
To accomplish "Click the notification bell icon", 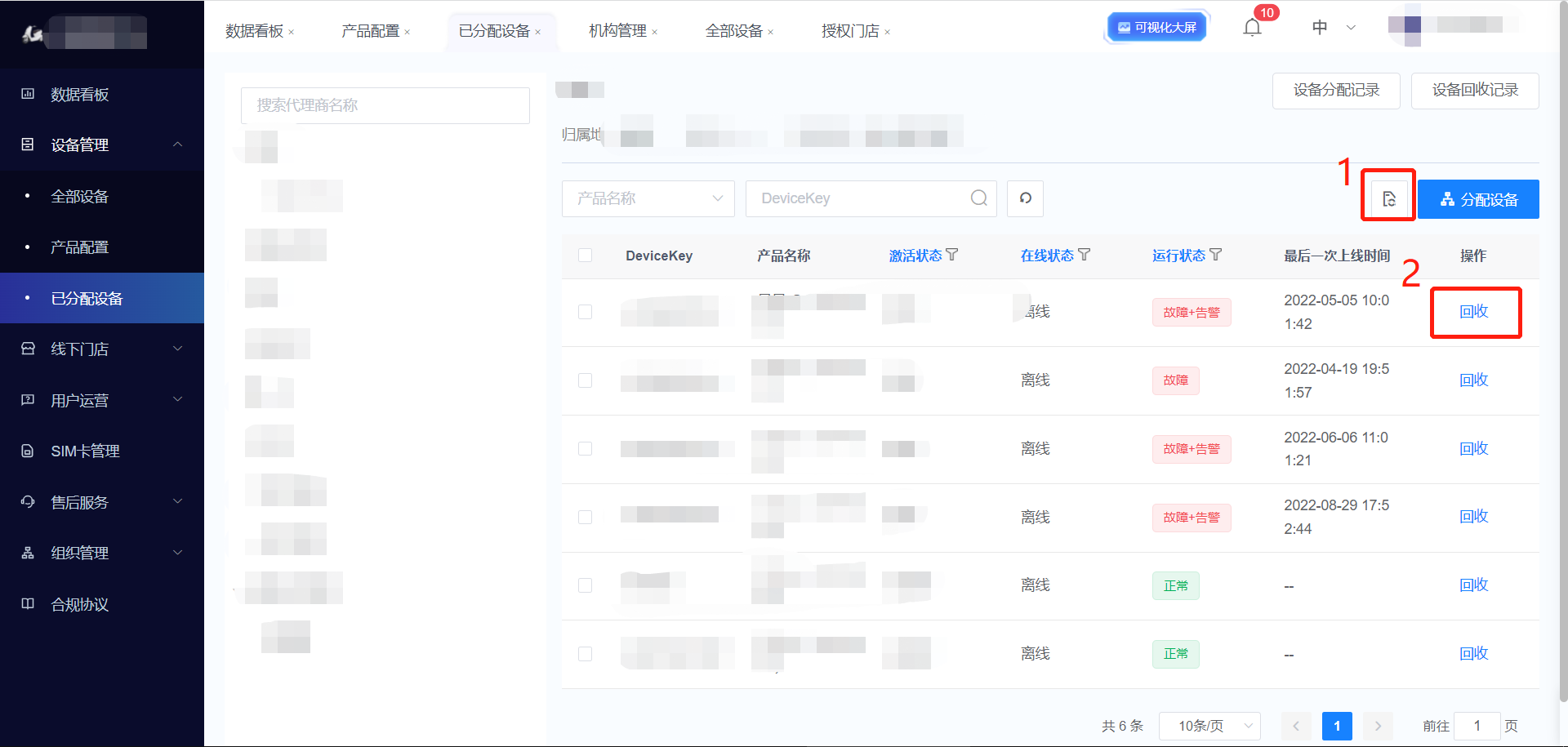I will [1252, 28].
